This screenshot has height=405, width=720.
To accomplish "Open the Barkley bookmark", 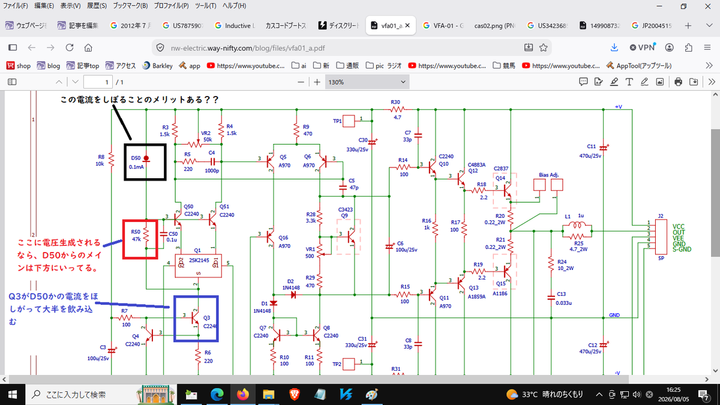I will (x=158, y=66).
